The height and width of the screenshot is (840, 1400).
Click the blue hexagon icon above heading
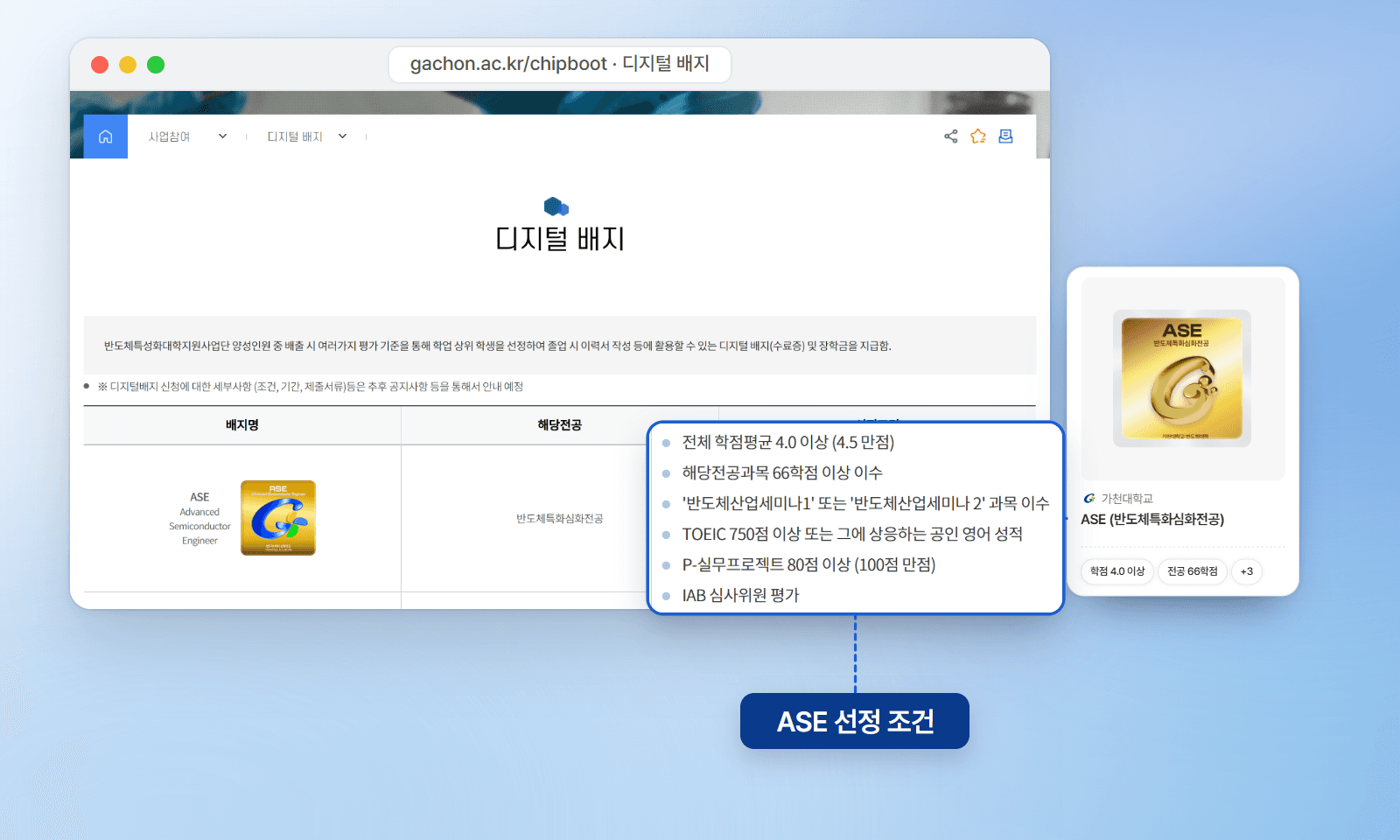(x=556, y=206)
